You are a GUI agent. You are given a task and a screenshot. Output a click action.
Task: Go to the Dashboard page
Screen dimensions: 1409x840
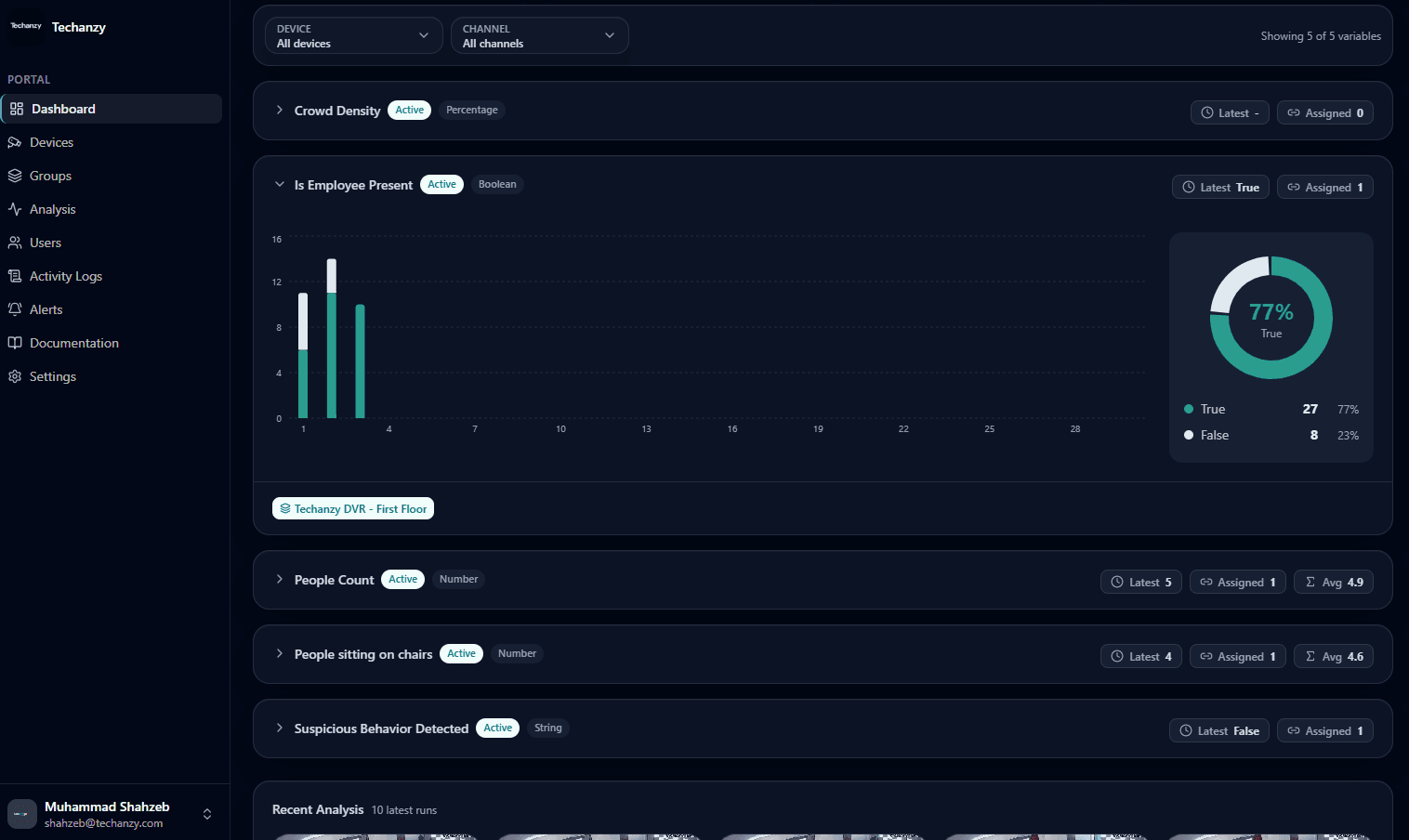[112, 109]
